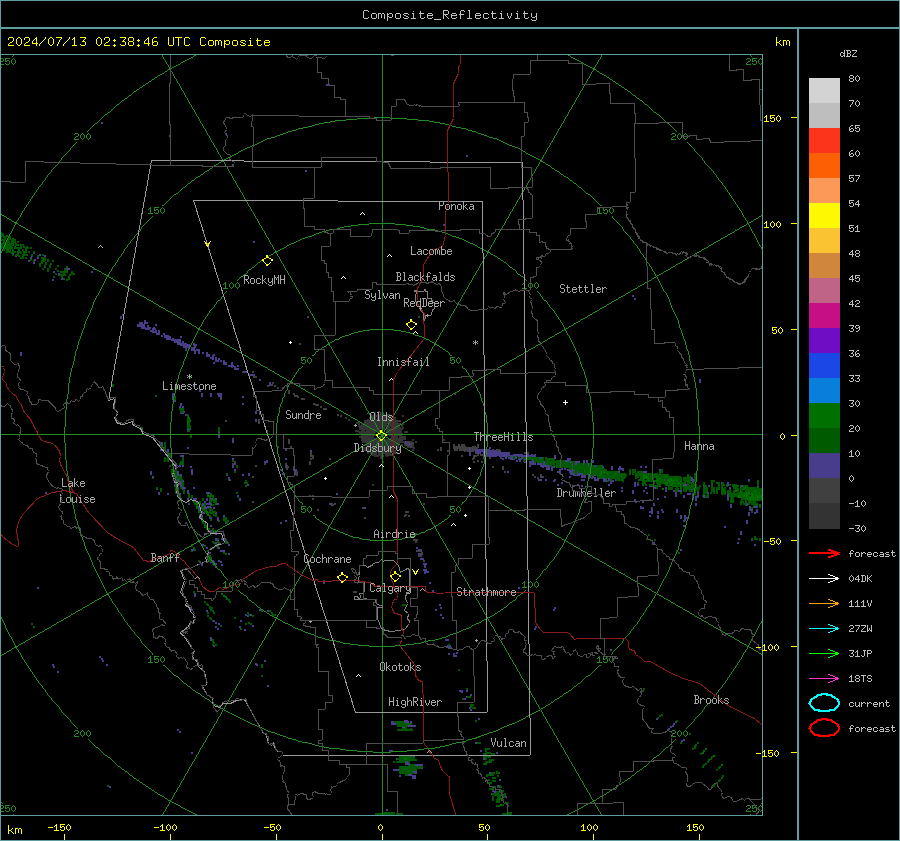The image size is (900, 841).
Task: Click the Sylvan label on the map
Action: (x=382, y=295)
